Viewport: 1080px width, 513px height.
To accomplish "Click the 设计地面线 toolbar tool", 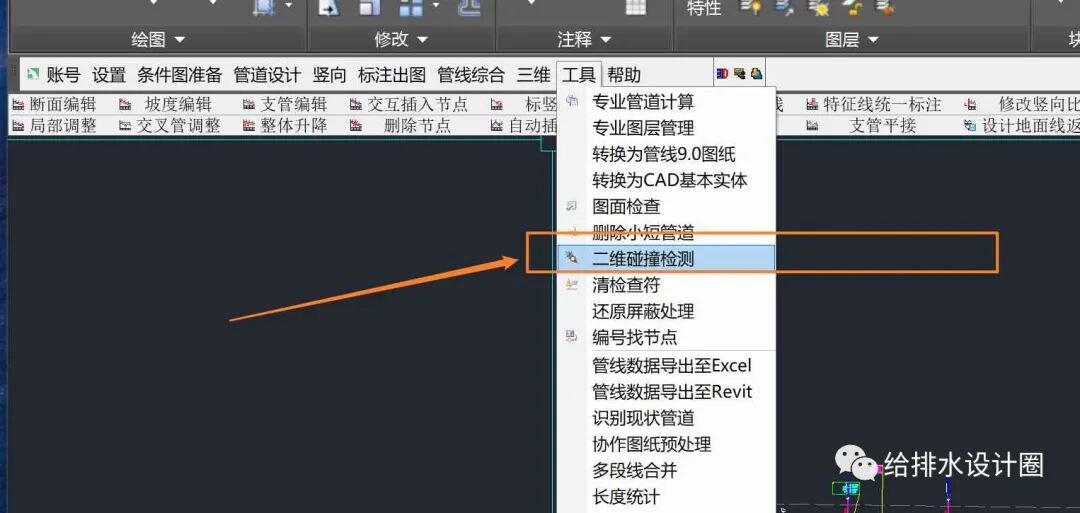I will click(1022, 125).
